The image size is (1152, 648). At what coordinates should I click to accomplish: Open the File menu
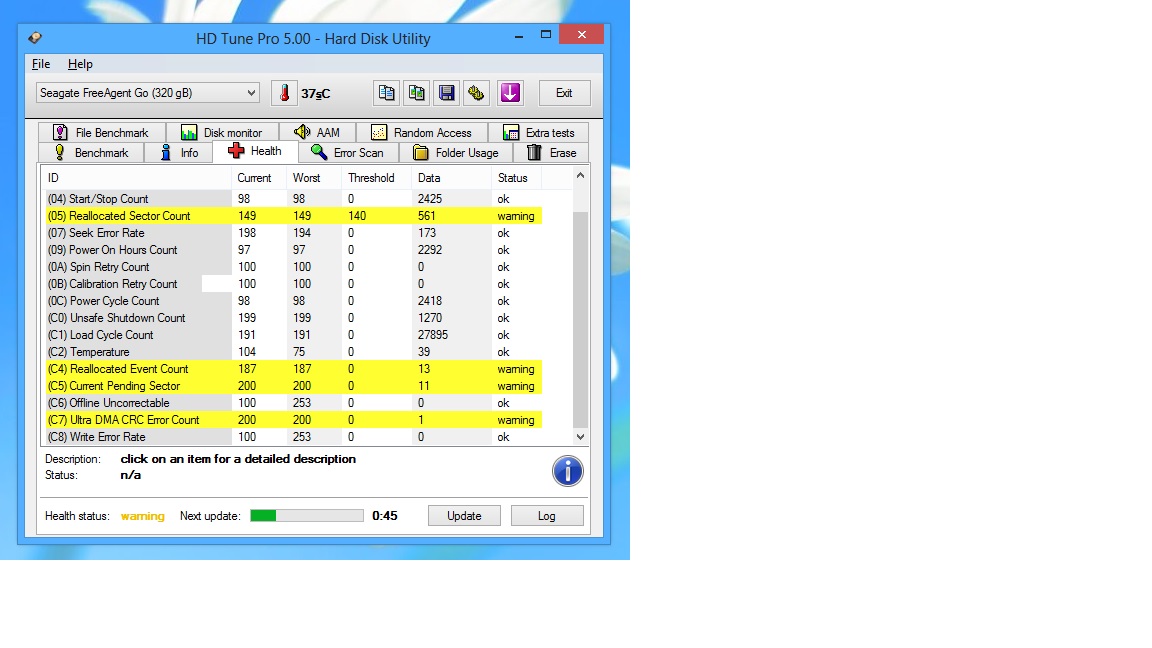coord(41,64)
